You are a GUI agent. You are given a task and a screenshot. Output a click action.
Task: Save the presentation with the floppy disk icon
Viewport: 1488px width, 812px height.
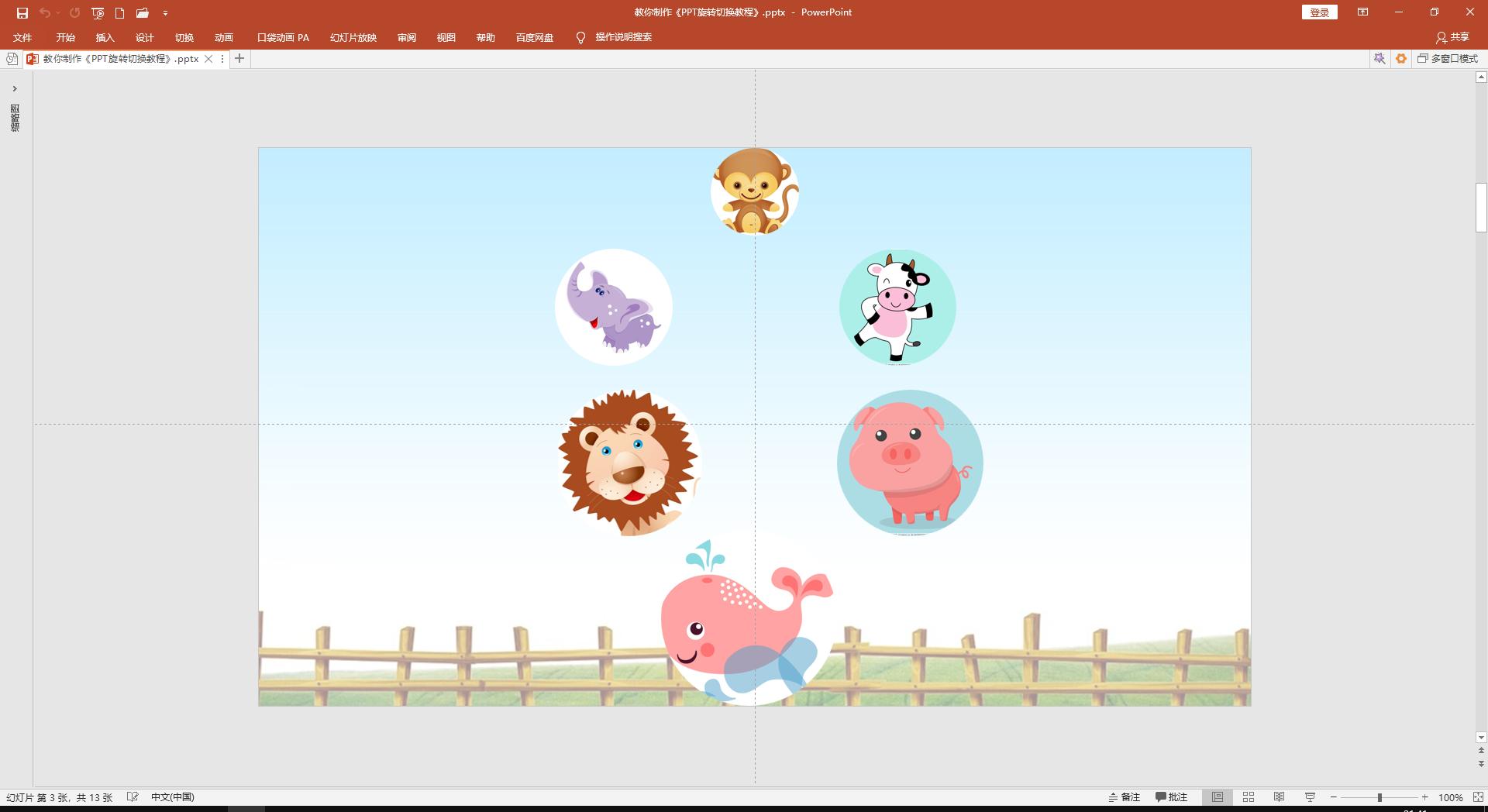point(22,13)
